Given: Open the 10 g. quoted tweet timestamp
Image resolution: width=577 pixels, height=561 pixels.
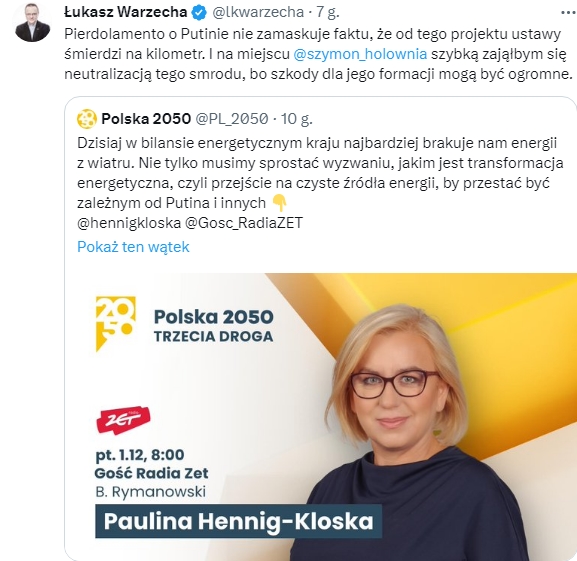Looking at the screenshot, I should point(297,118).
